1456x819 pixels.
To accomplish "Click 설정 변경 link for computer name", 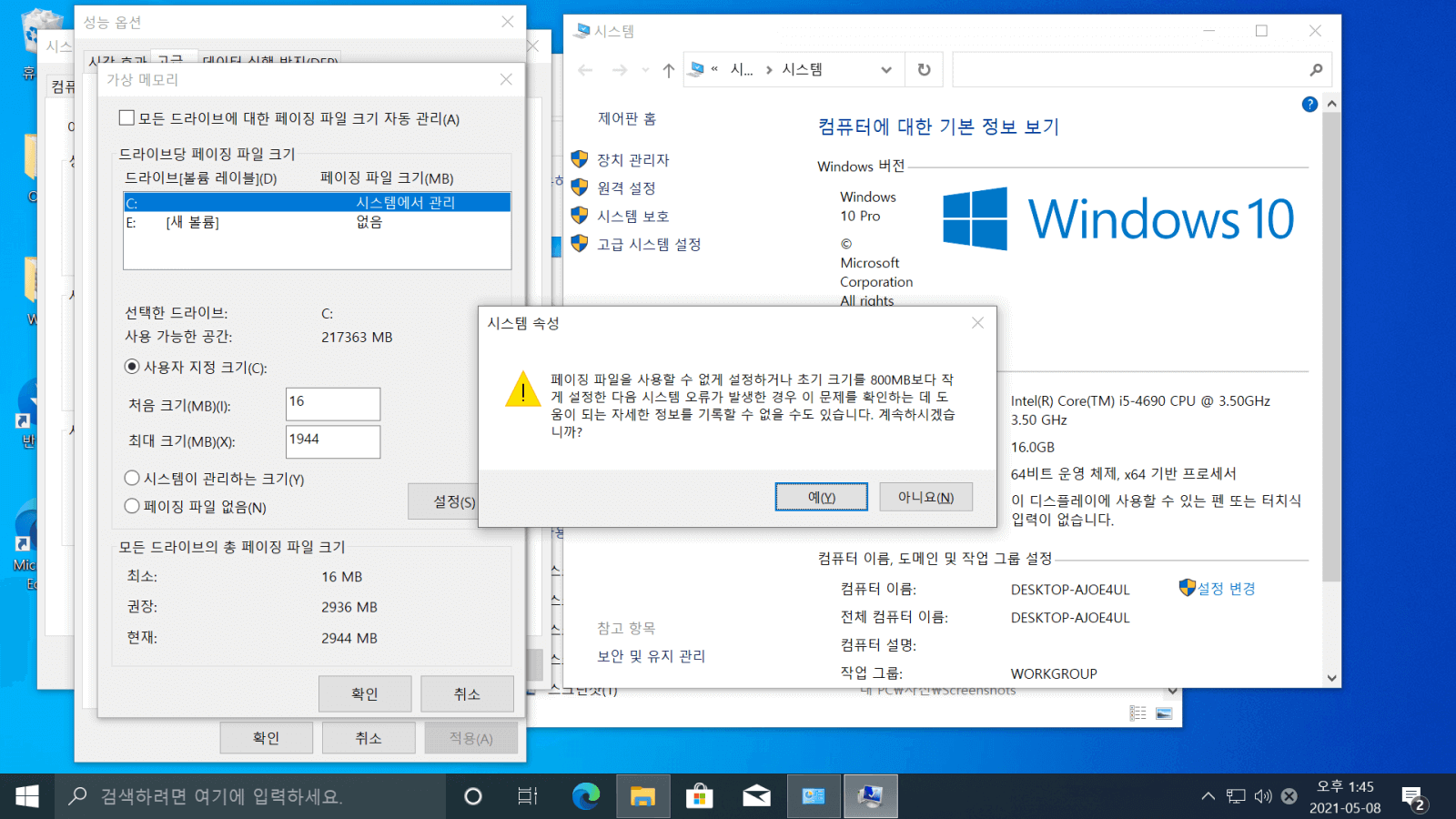I will click(x=1227, y=589).
